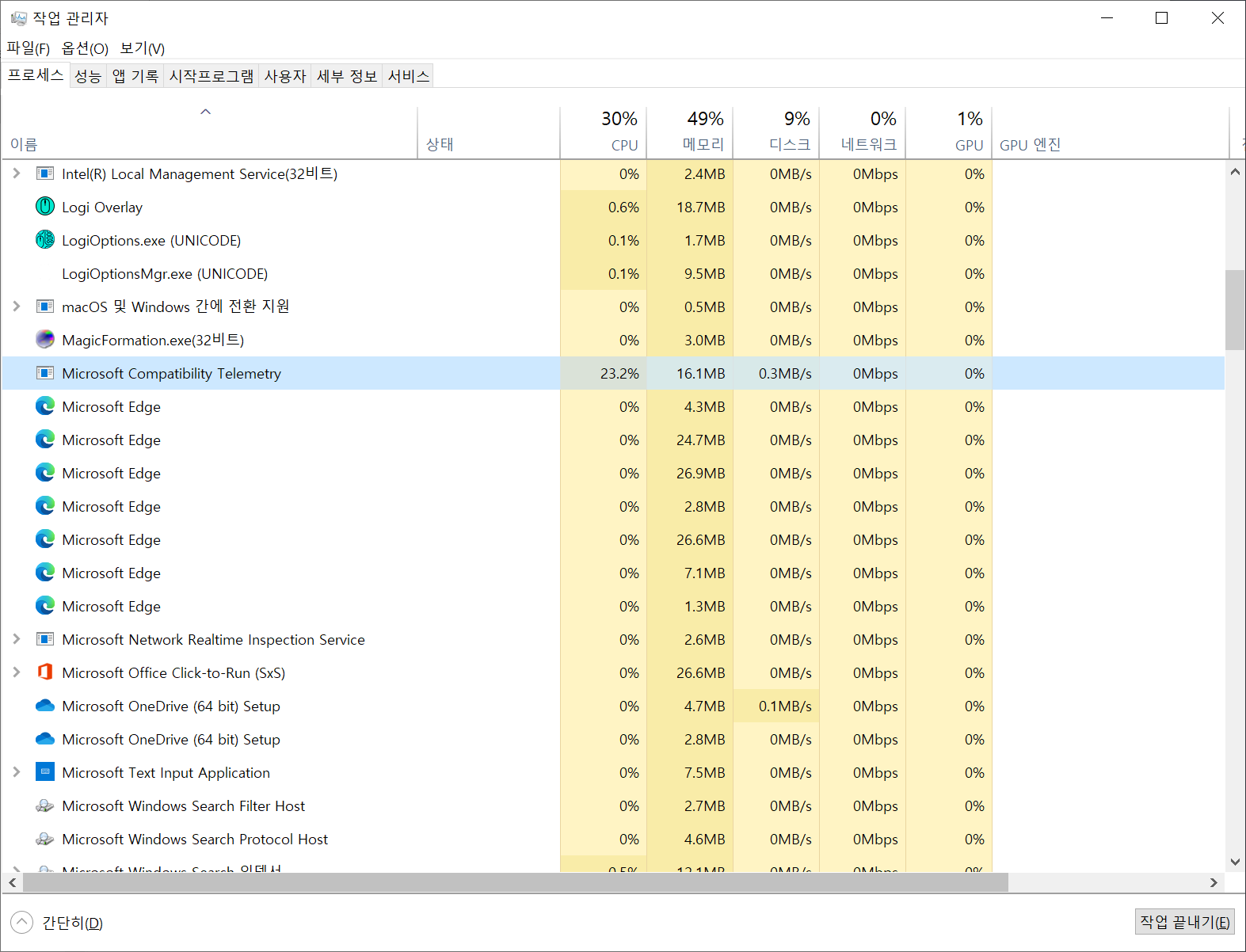Sort by the 메모리 column header
Screen dimensions: 1246x952
point(690,132)
